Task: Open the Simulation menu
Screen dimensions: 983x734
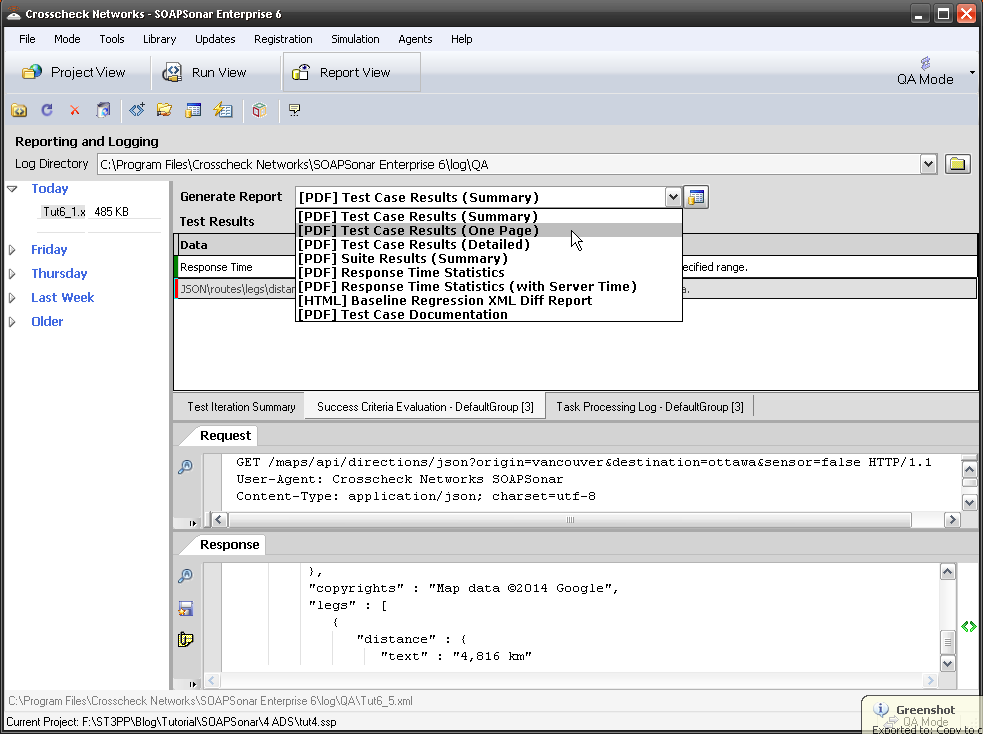Action: [355, 39]
